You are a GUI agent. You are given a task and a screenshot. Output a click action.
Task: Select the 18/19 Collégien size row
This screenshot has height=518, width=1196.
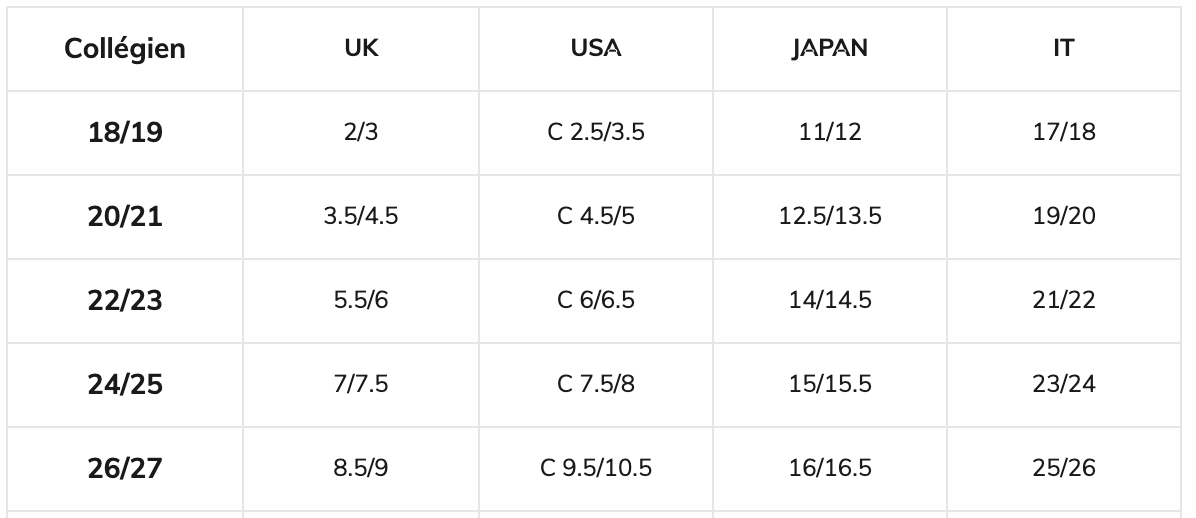point(125,133)
